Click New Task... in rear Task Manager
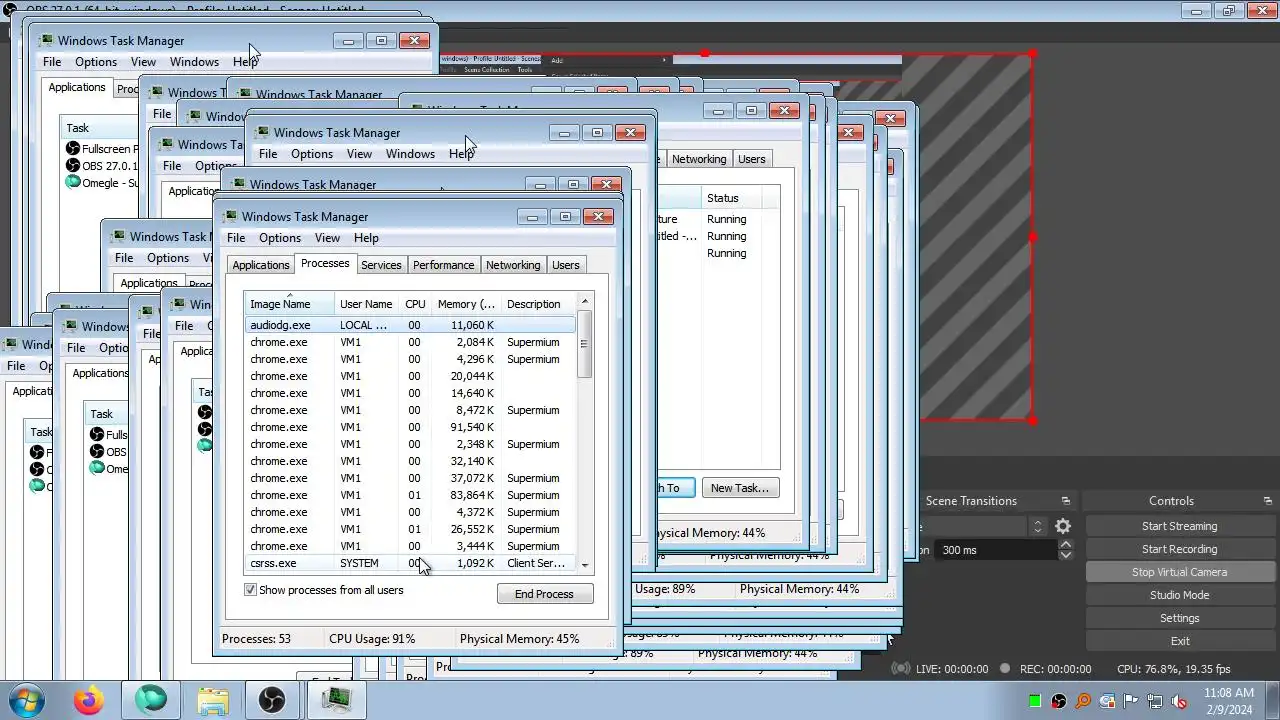This screenshot has width=1280, height=720. 740,488
